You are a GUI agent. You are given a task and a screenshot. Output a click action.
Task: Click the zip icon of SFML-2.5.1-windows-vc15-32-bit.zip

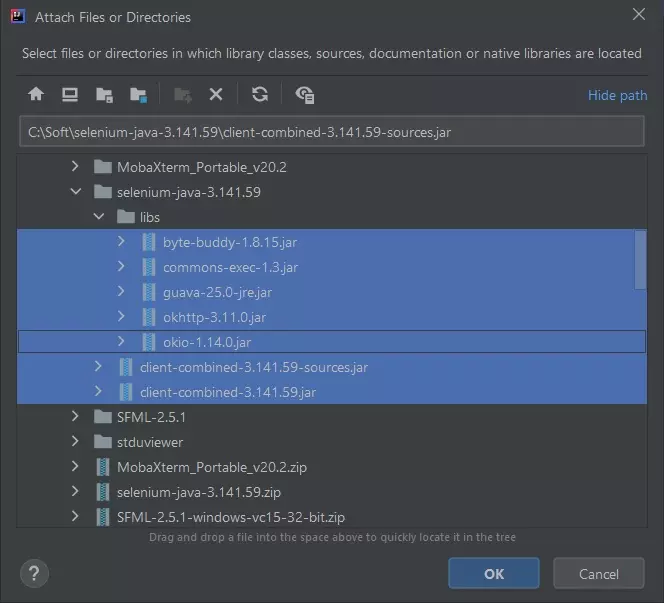point(103,517)
